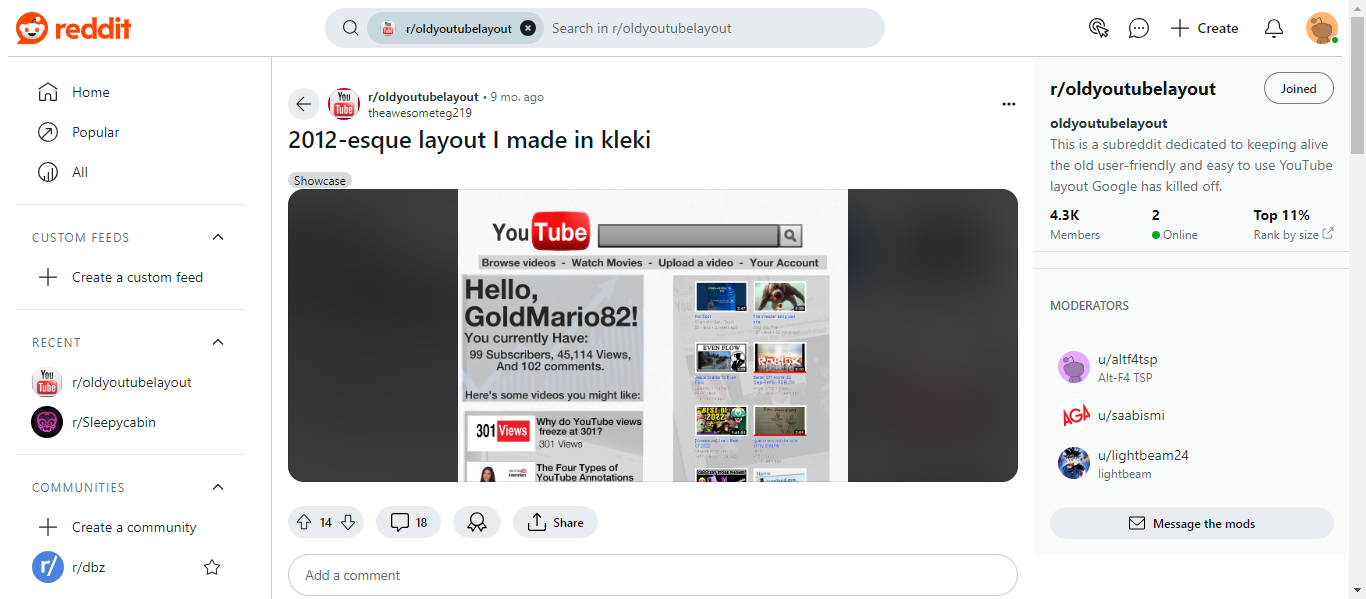The image size is (1366, 599).
Task: Upvote the 2012-esque layout post
Action: click(x=304, y=522)
